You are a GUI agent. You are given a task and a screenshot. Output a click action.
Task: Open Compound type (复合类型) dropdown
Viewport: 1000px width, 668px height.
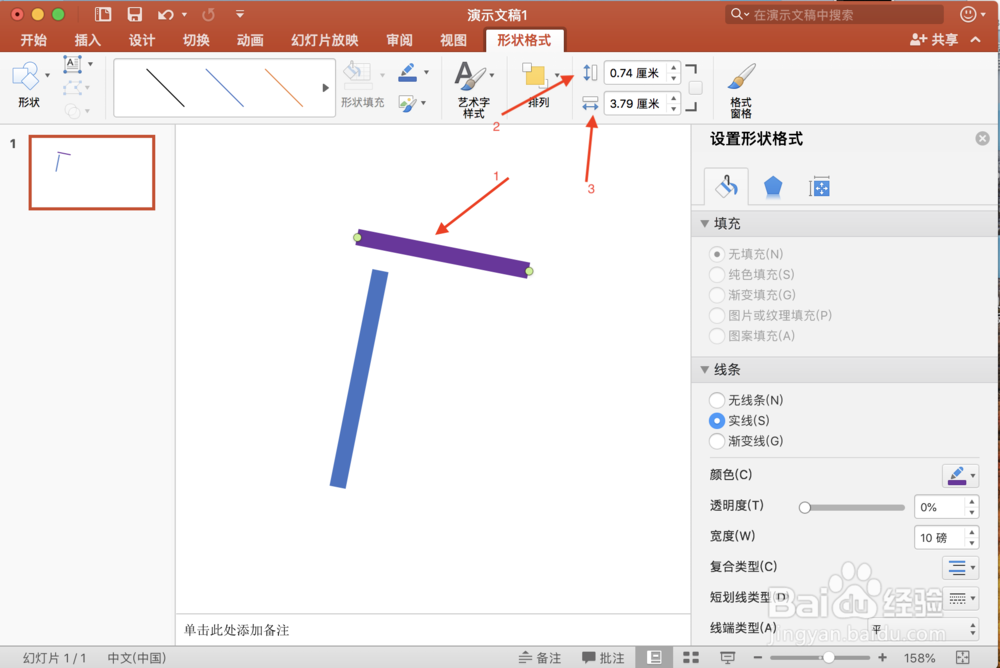(960, 567)
